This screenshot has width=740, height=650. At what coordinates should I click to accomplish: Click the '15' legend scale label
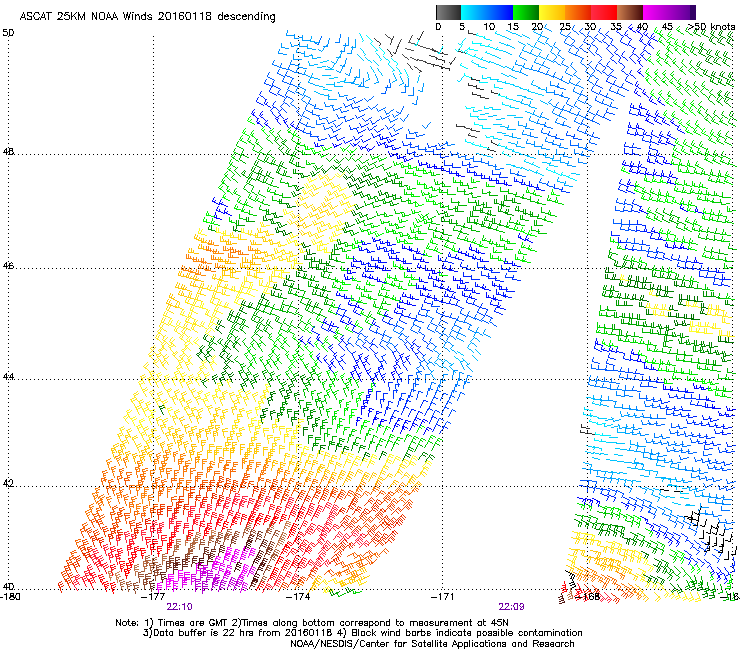pos(513,27)
